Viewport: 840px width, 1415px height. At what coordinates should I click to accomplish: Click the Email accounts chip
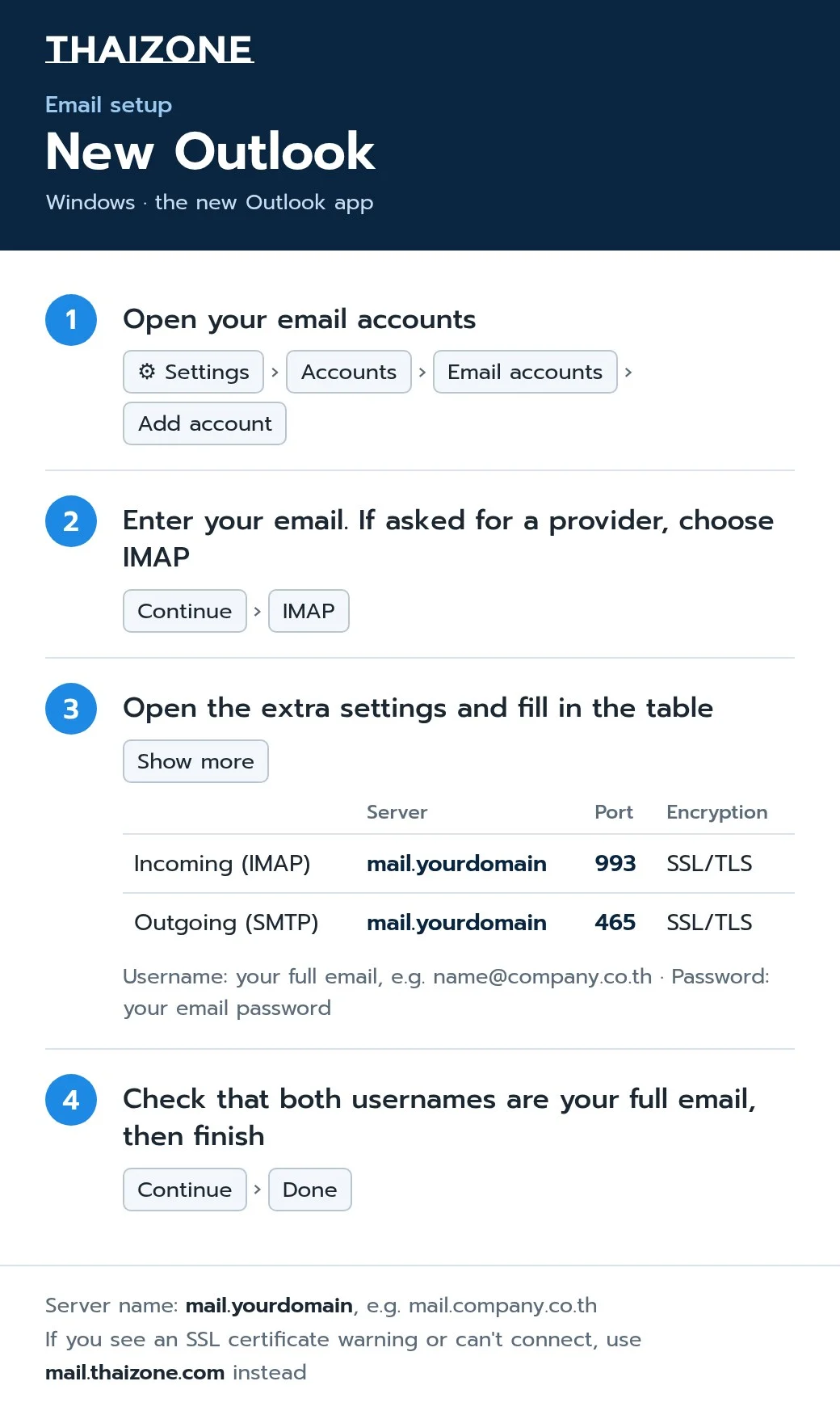pyautogui.click(x=525, y=372)
